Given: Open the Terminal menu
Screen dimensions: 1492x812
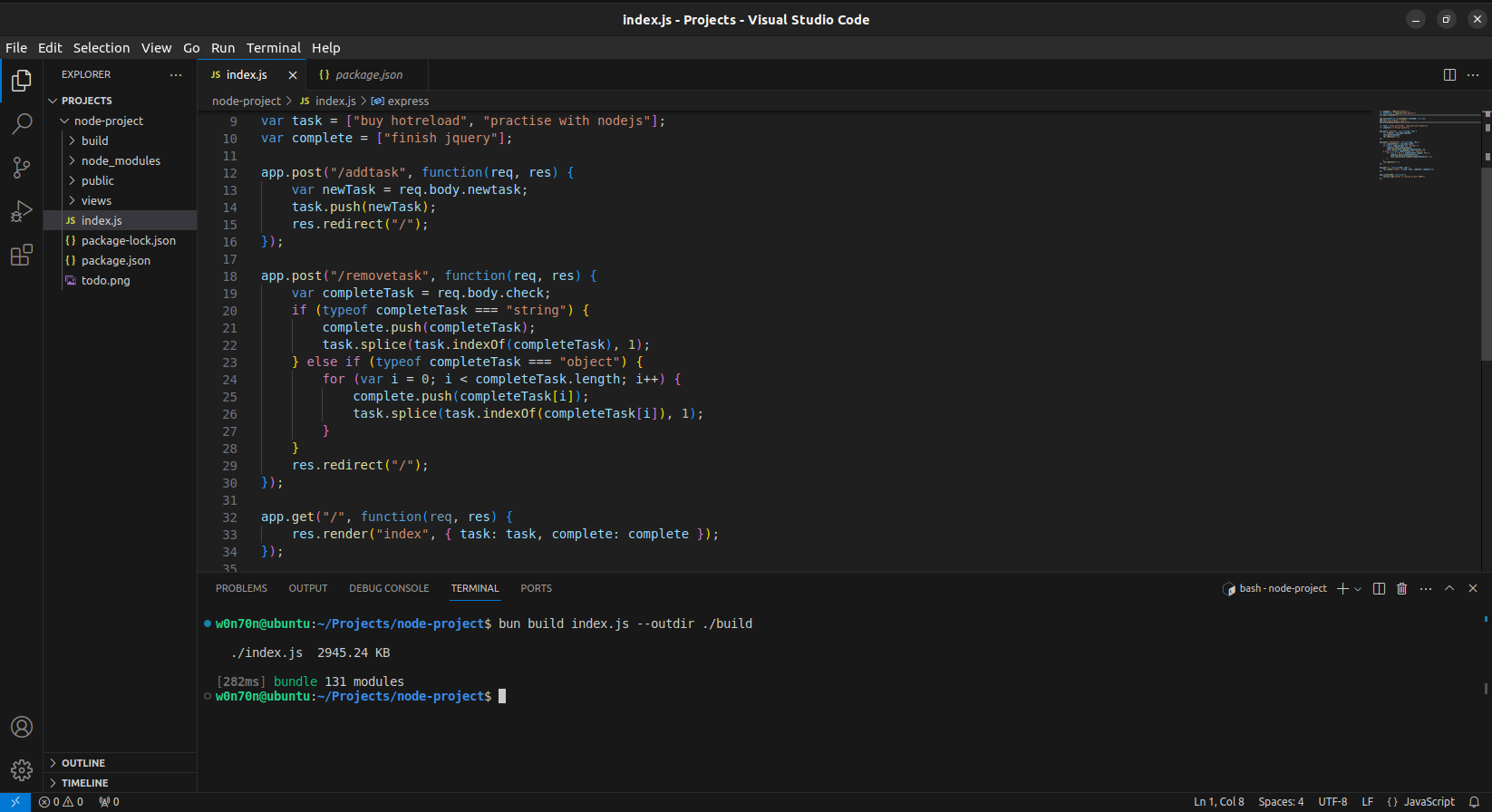Looking at the screenshot, I should click(x=273, y=48).
